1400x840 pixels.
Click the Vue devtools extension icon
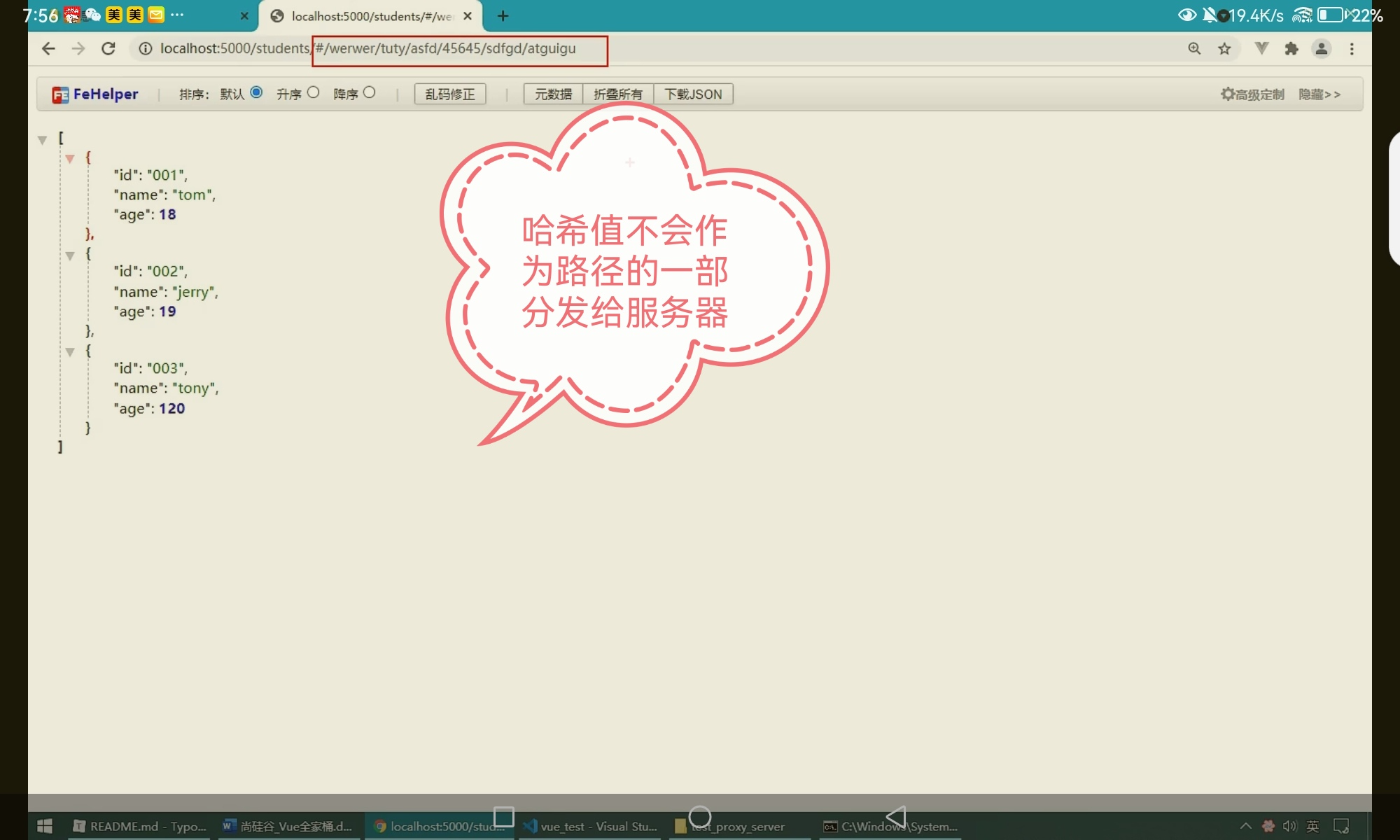coord(1261,48)
